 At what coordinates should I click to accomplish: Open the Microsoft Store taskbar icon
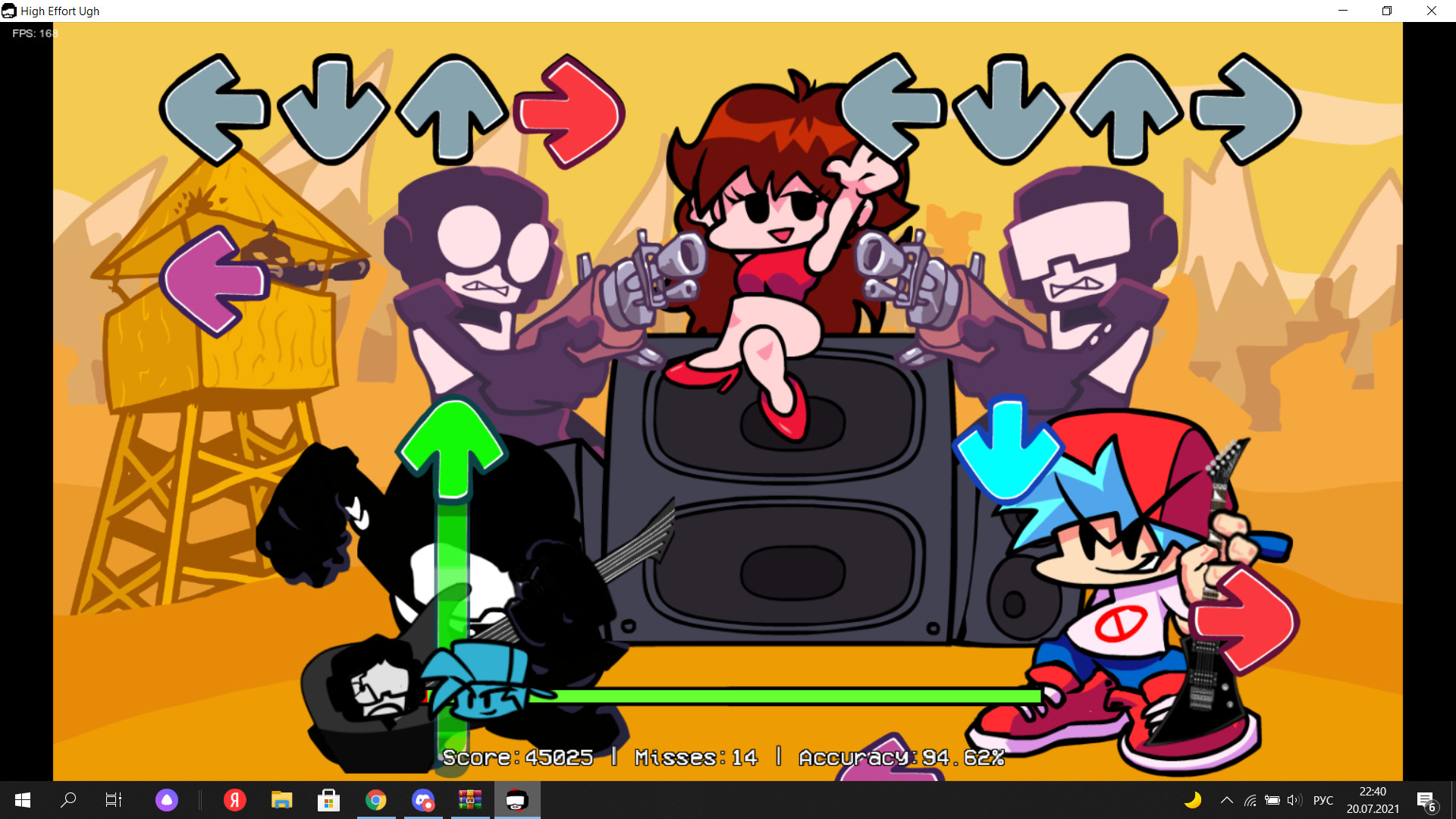click(328, 800)
